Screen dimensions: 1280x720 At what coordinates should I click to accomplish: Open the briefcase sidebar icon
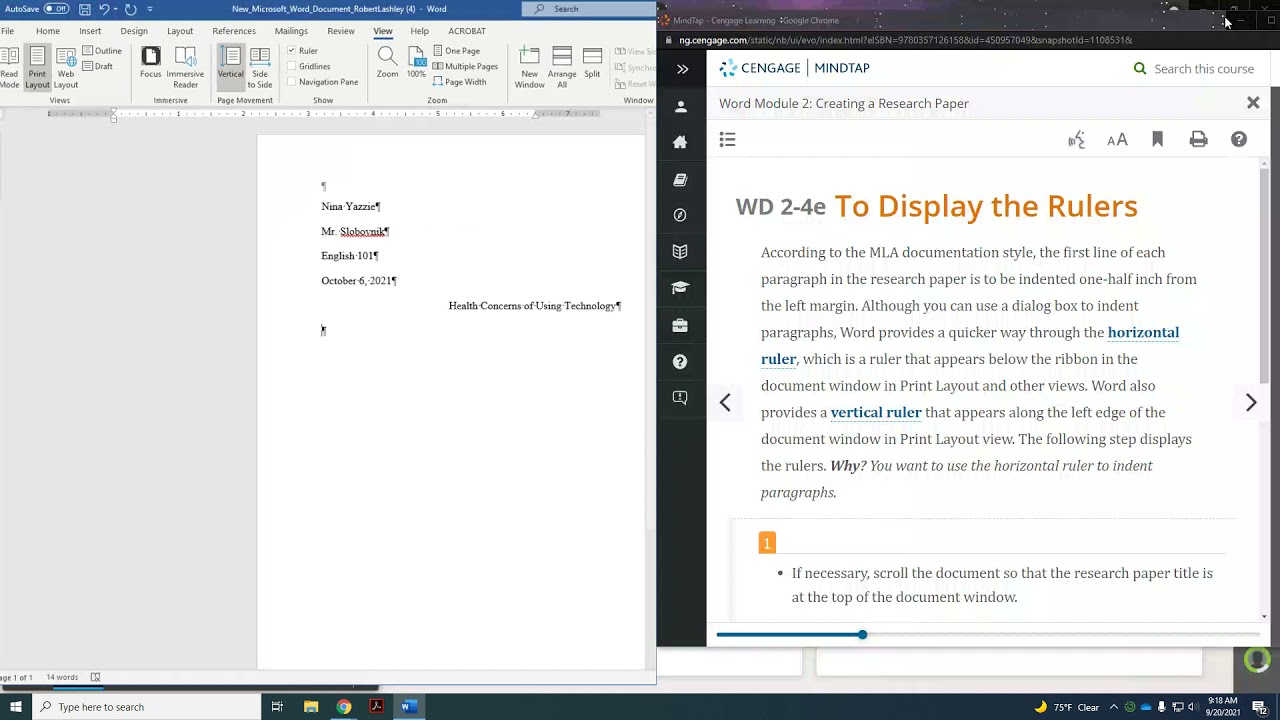[680, 325]
